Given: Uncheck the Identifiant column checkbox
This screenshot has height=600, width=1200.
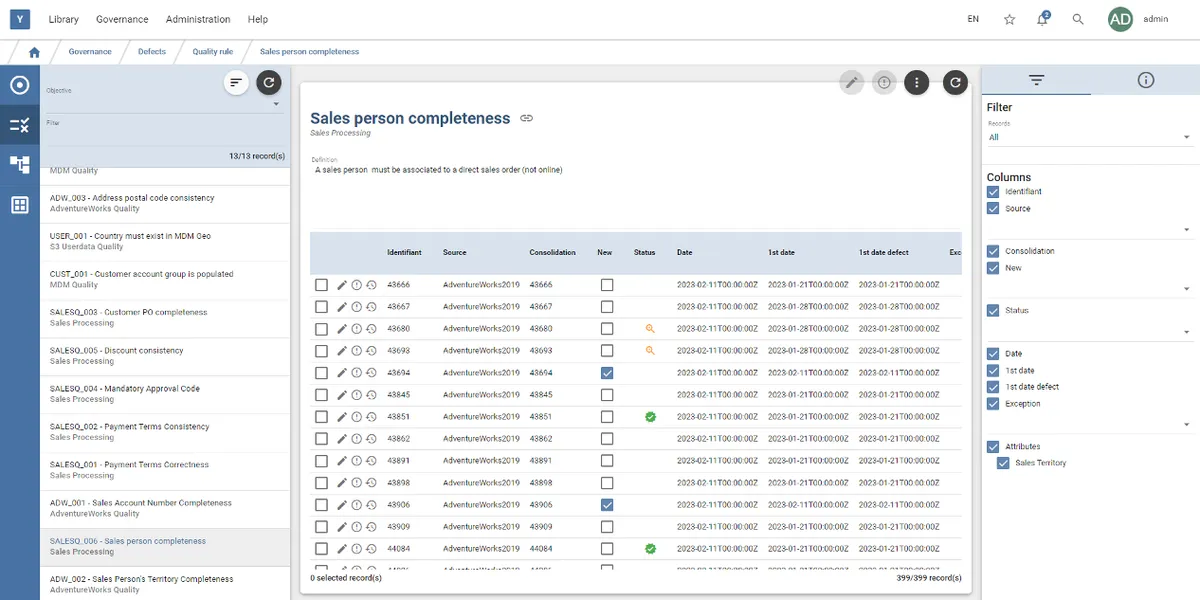Looking at the screenshot, I should (x=993, y=192).
